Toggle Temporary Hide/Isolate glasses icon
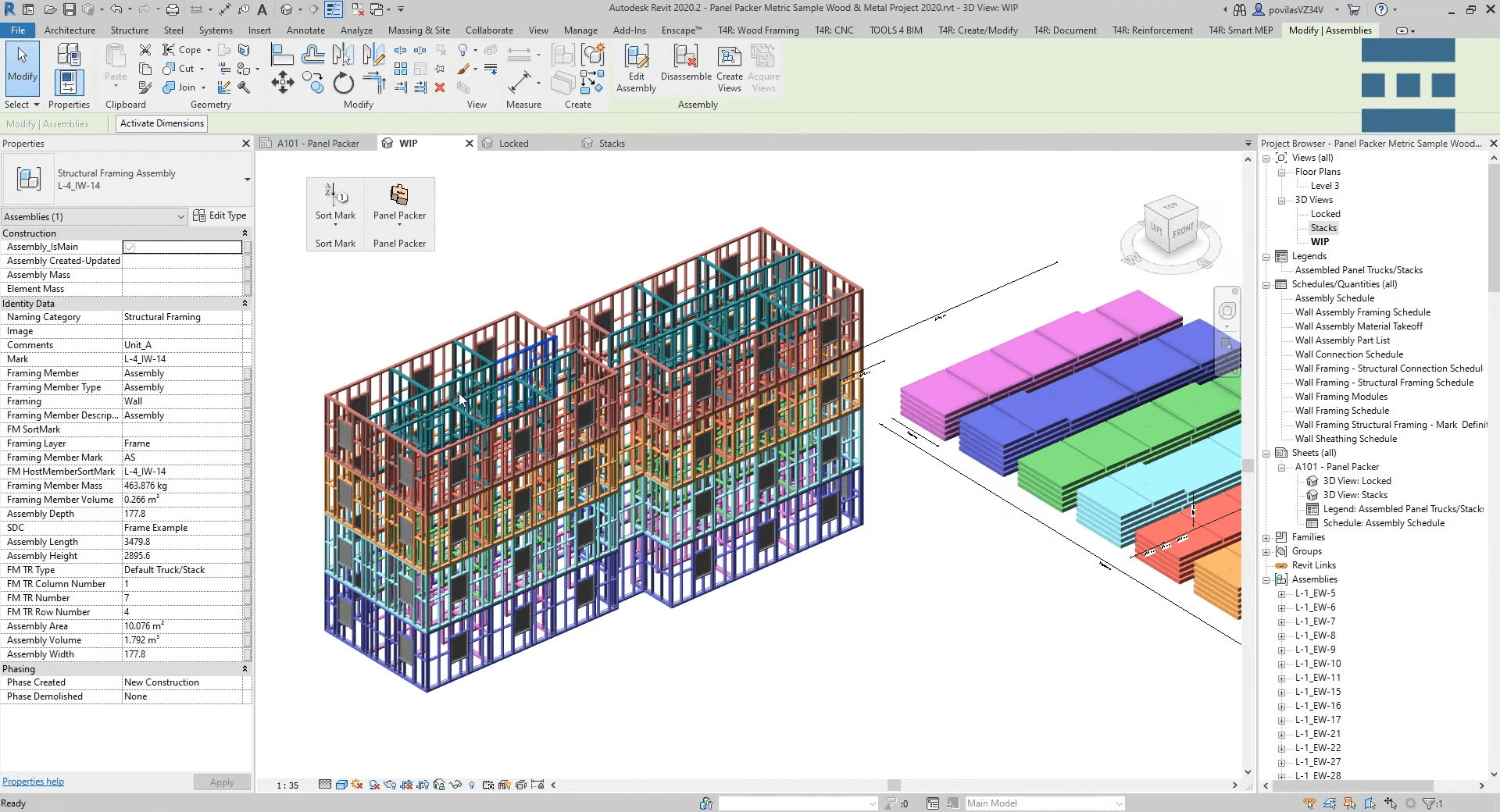 click(x=456, y=785)
